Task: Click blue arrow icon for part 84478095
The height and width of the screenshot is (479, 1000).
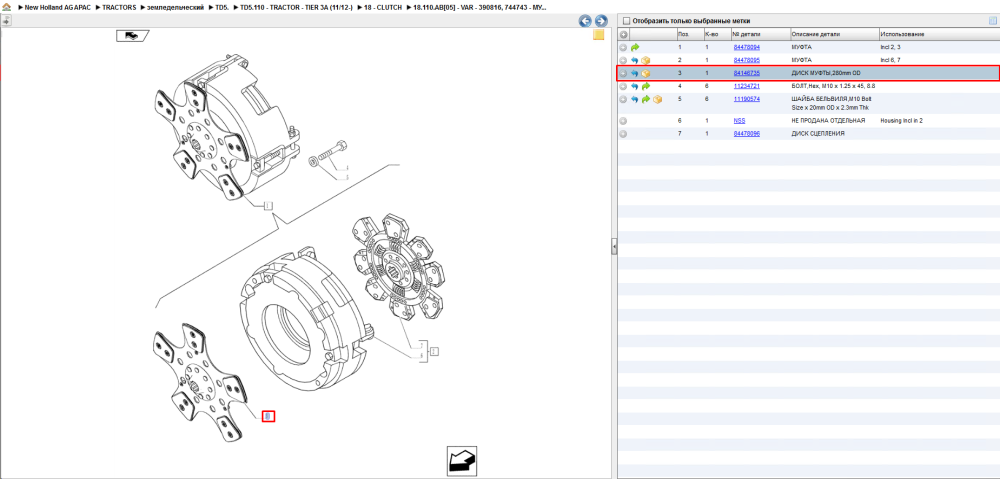Action: tap(635, 60)
